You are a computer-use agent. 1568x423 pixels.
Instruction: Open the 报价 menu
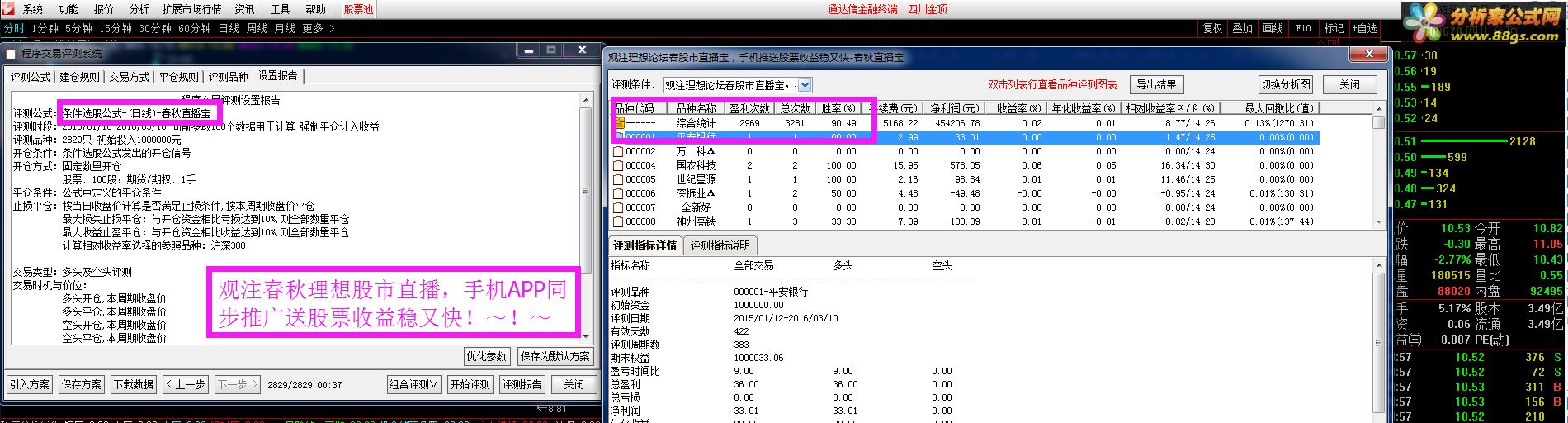coord(104,9)
